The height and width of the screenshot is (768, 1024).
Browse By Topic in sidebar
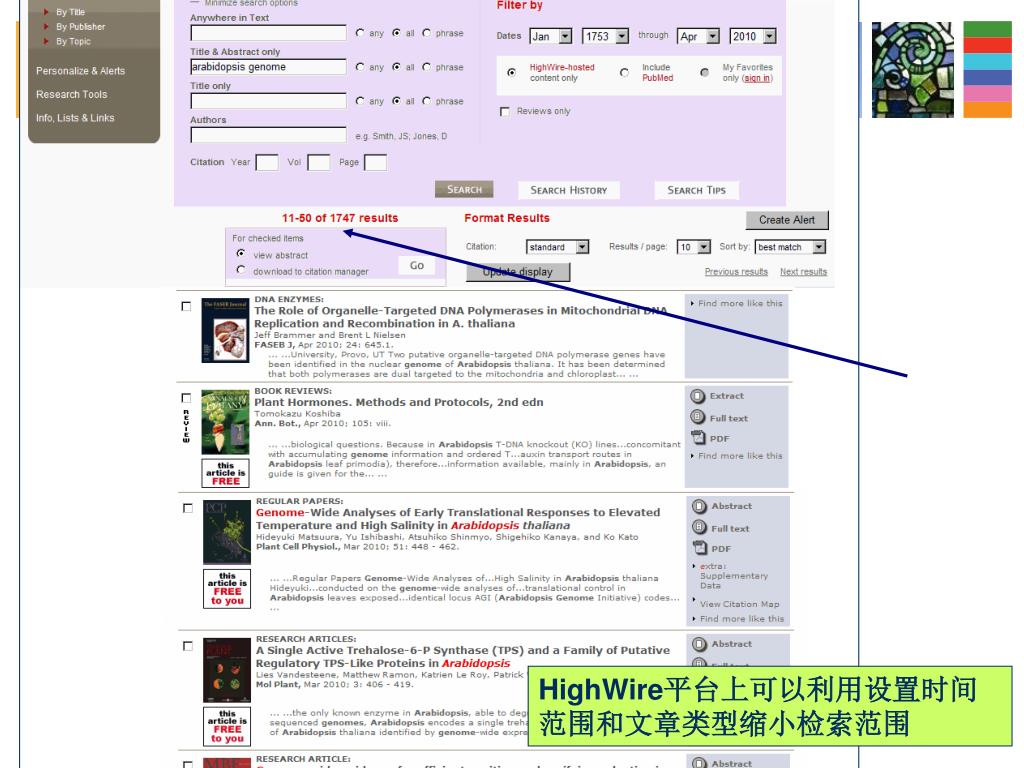(73, 41)
